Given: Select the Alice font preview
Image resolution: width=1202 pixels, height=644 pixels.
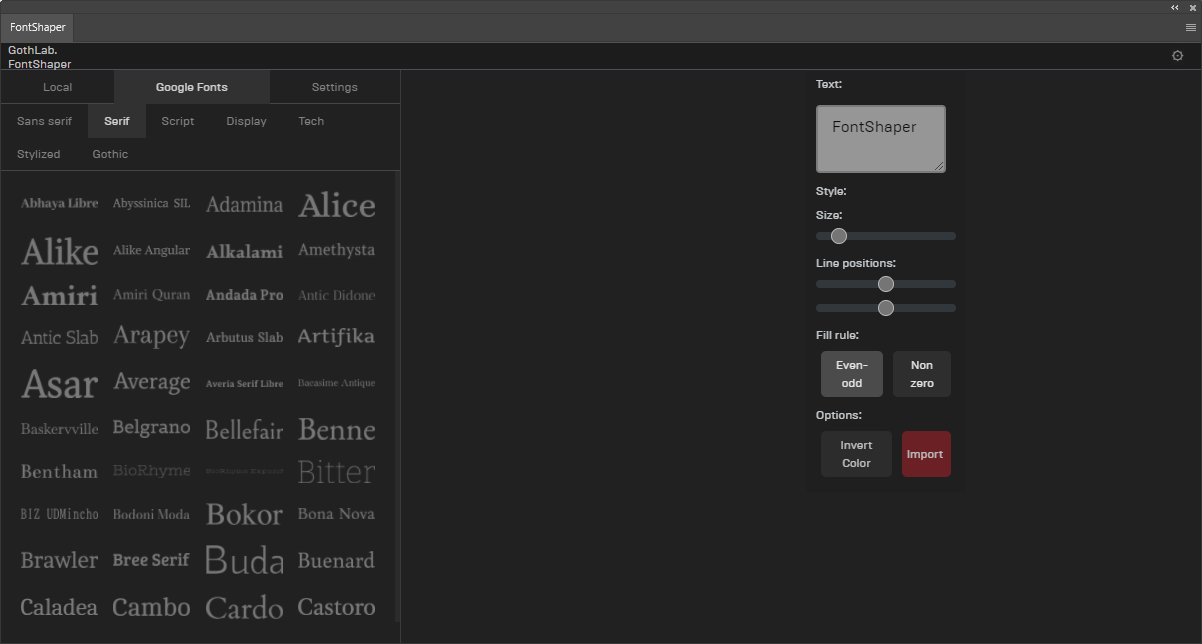Looking at the screenshot, I should coord(337,204).
